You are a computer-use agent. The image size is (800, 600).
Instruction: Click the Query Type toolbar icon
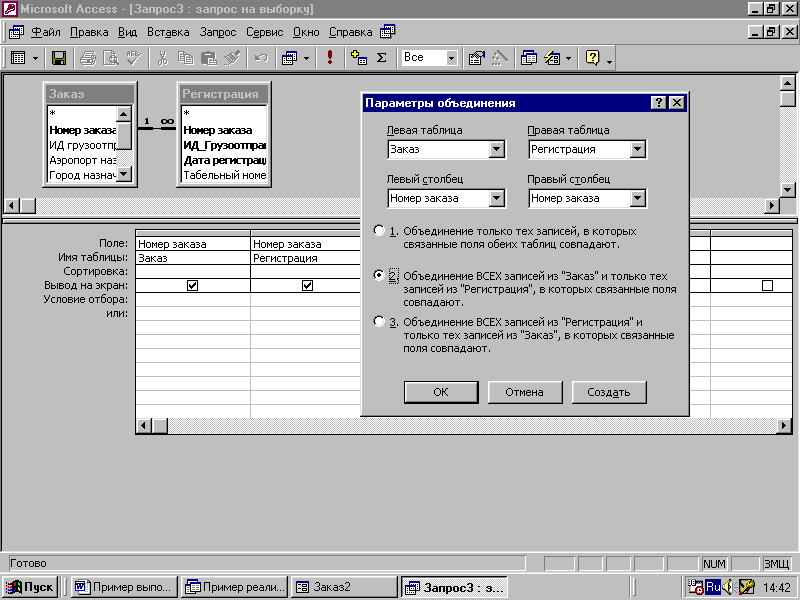289,58
